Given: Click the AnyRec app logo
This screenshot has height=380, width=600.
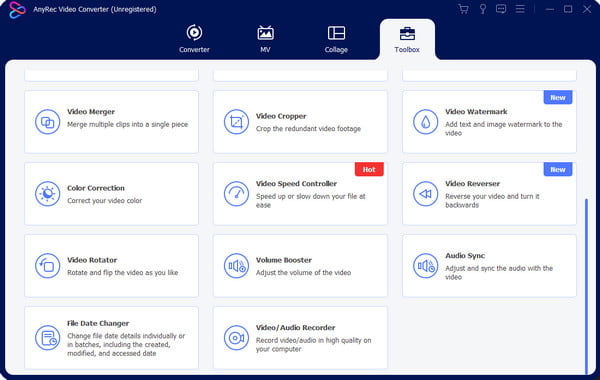Looking at the screenshot, I should click(x=17, y=10).
